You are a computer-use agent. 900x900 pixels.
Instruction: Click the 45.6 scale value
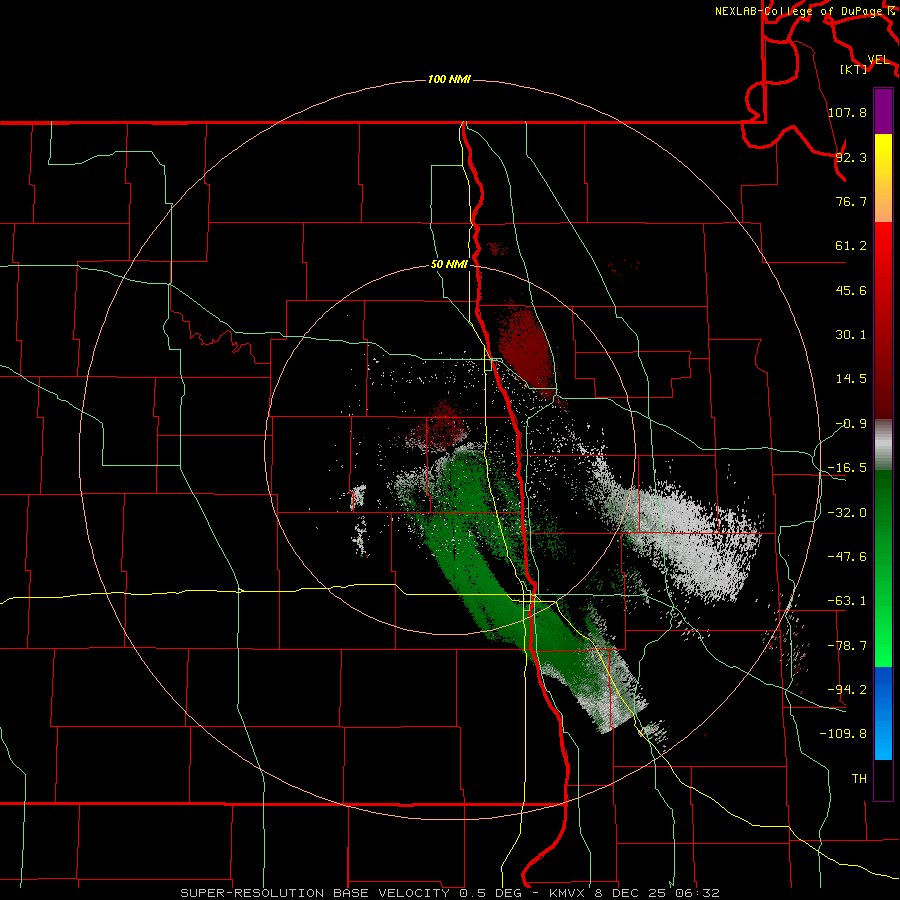[x=851, y=290]
